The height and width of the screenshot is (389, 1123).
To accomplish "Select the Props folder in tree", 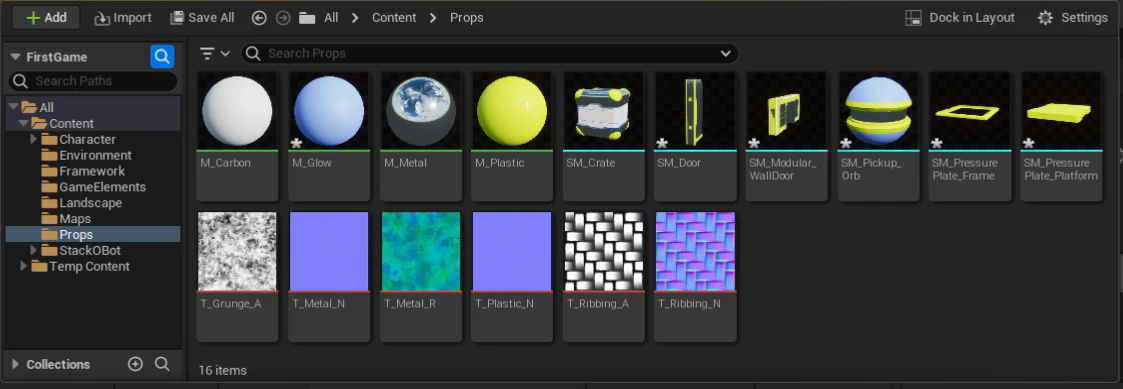I will (92, 234).
